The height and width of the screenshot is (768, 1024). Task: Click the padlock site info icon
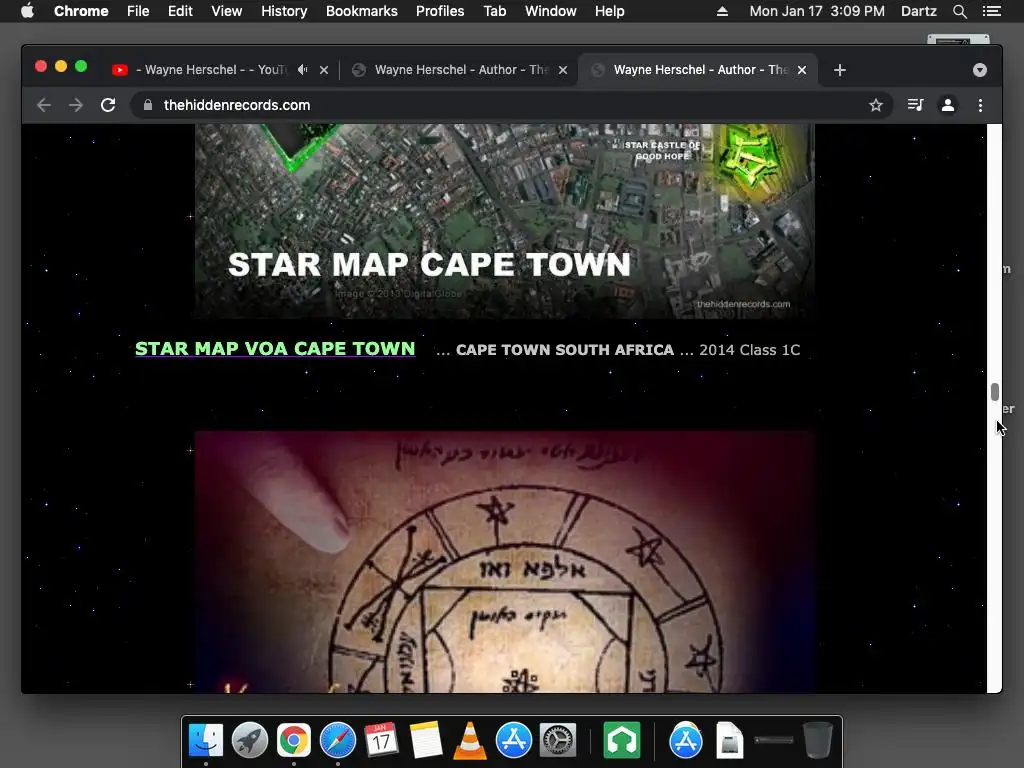click(148, 105)
